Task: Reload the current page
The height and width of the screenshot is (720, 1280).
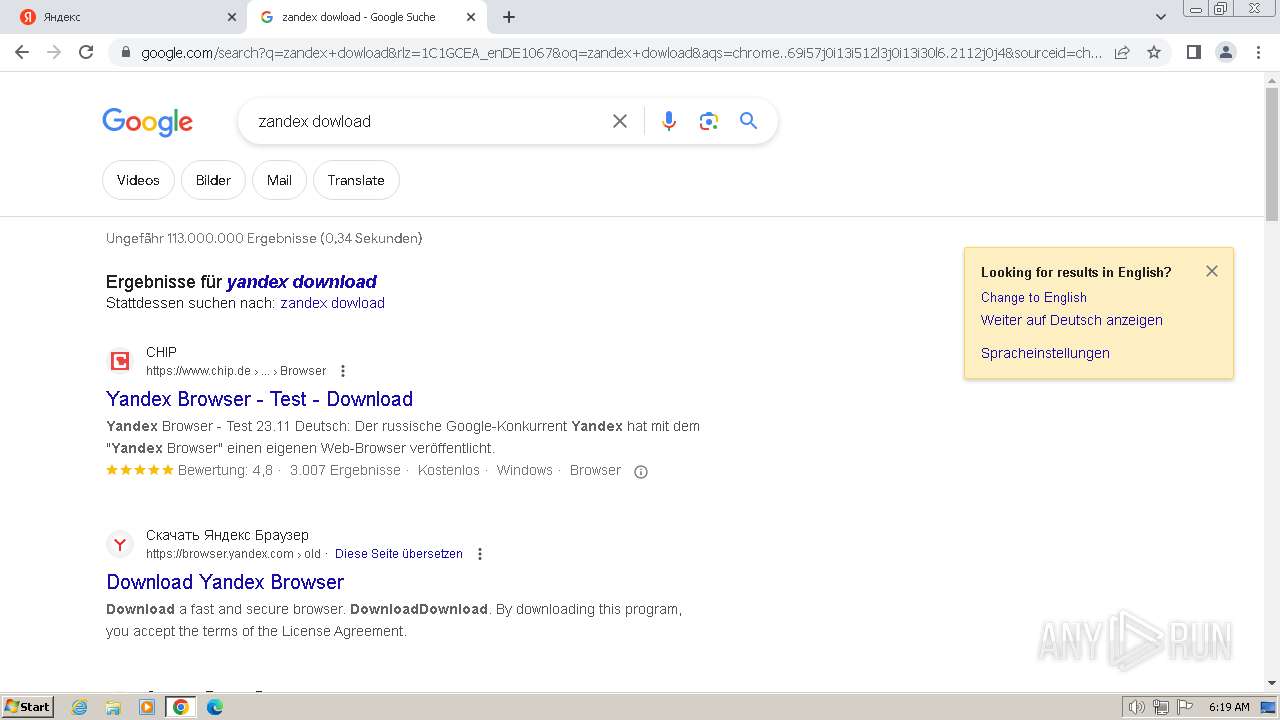Action: [x=86, y=52]
